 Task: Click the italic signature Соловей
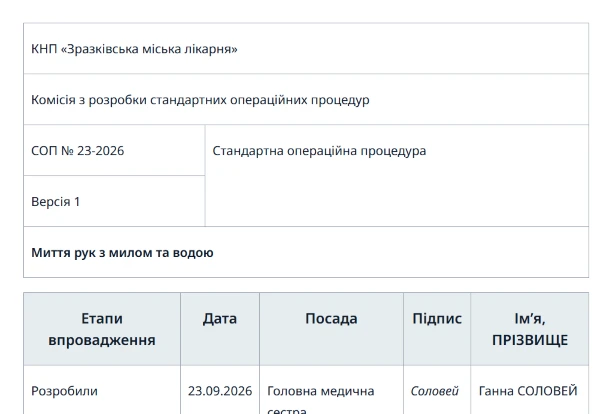[x=435, y=391]
